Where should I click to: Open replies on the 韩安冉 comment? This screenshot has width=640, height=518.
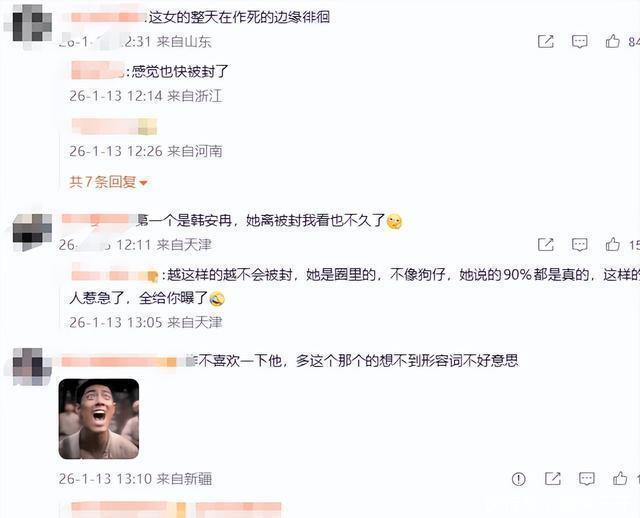580,245
